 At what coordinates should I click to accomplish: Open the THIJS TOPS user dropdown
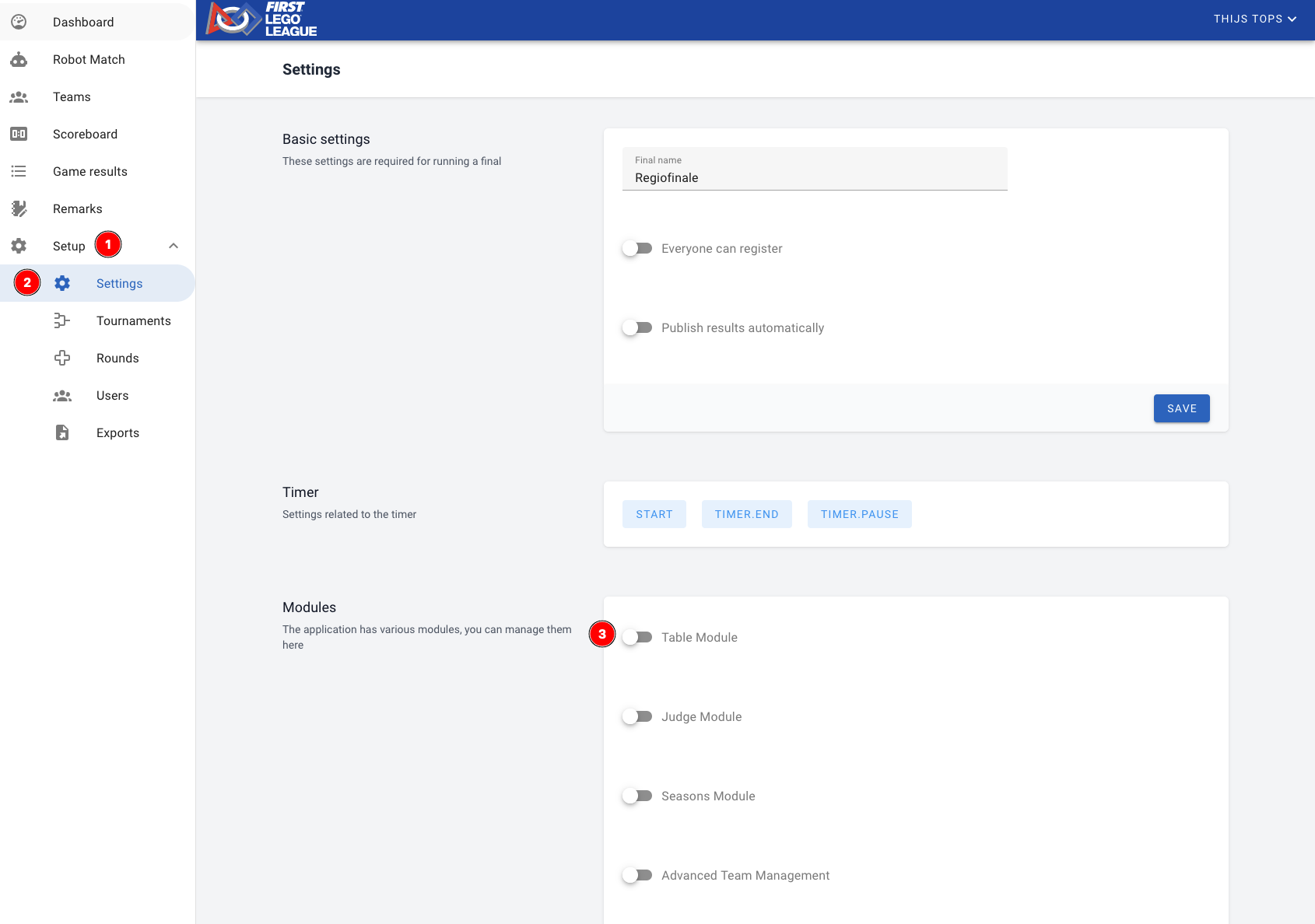pos(1254,19)
